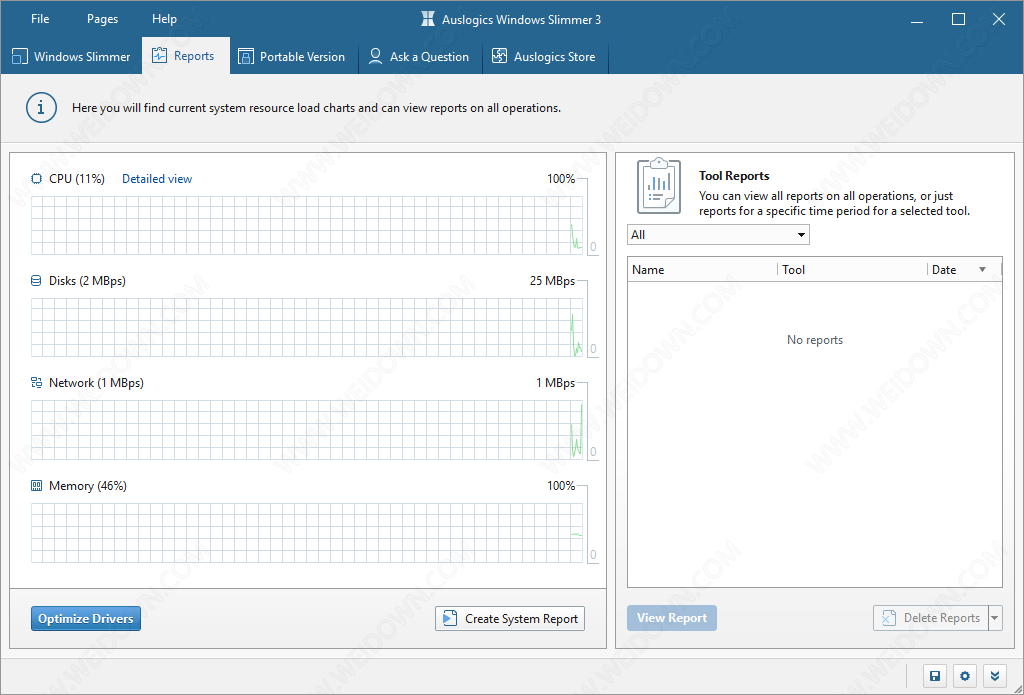This screenshot has width=1024, height=695.
Task: Click the 25 MBps scale label
Action: click(552, 281)
